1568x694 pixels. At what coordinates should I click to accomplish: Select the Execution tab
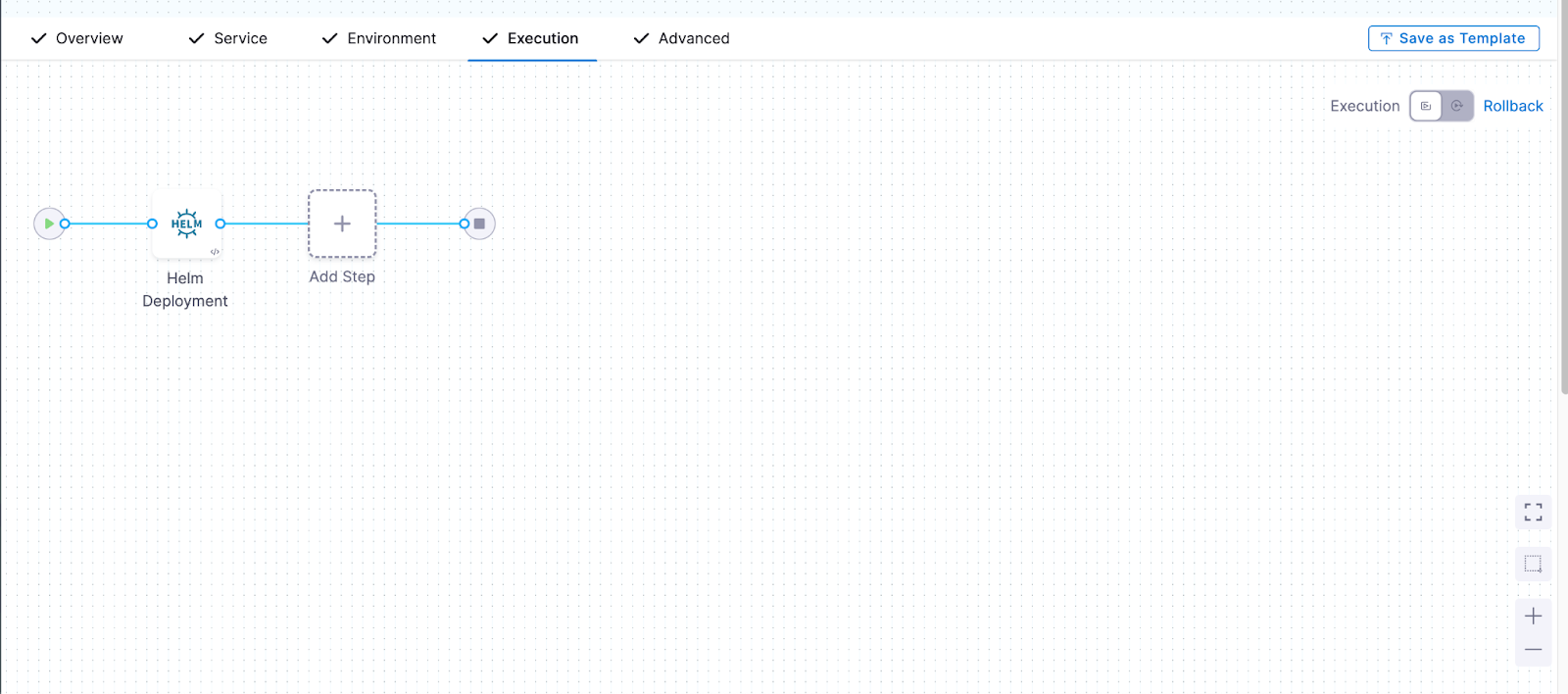(531, 38)
